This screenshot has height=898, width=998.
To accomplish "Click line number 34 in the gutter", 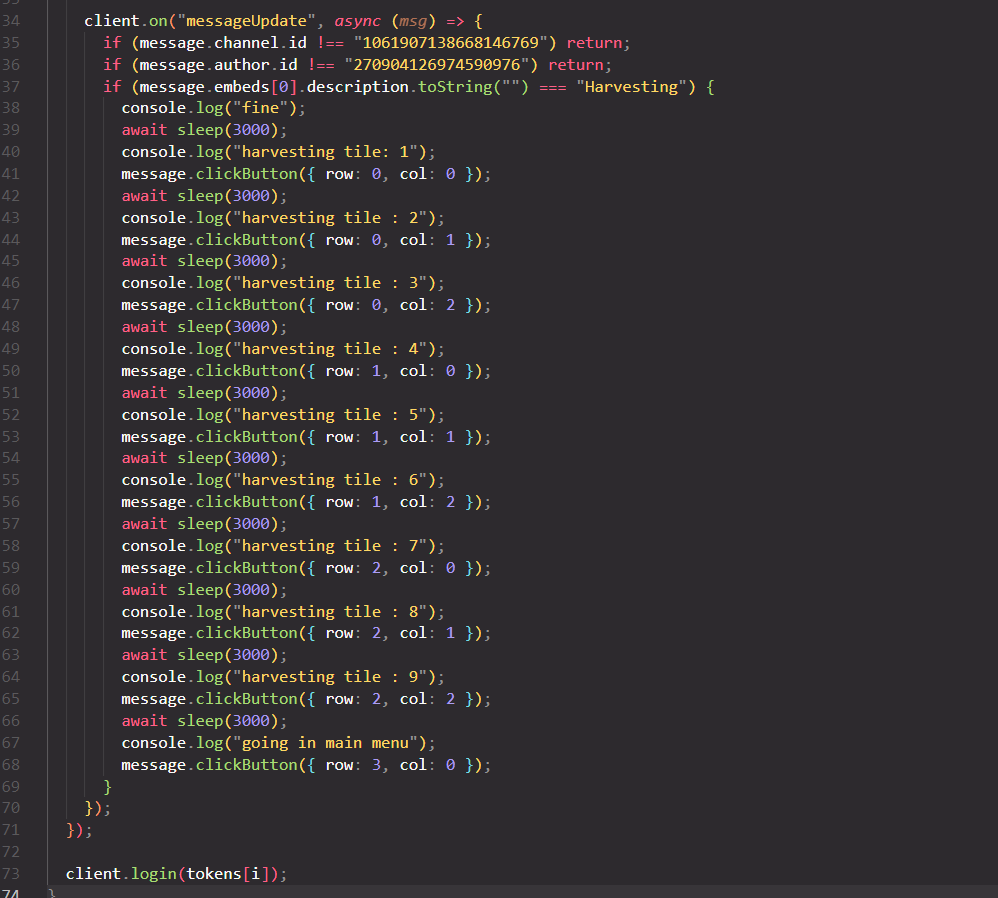I will 11,21.
